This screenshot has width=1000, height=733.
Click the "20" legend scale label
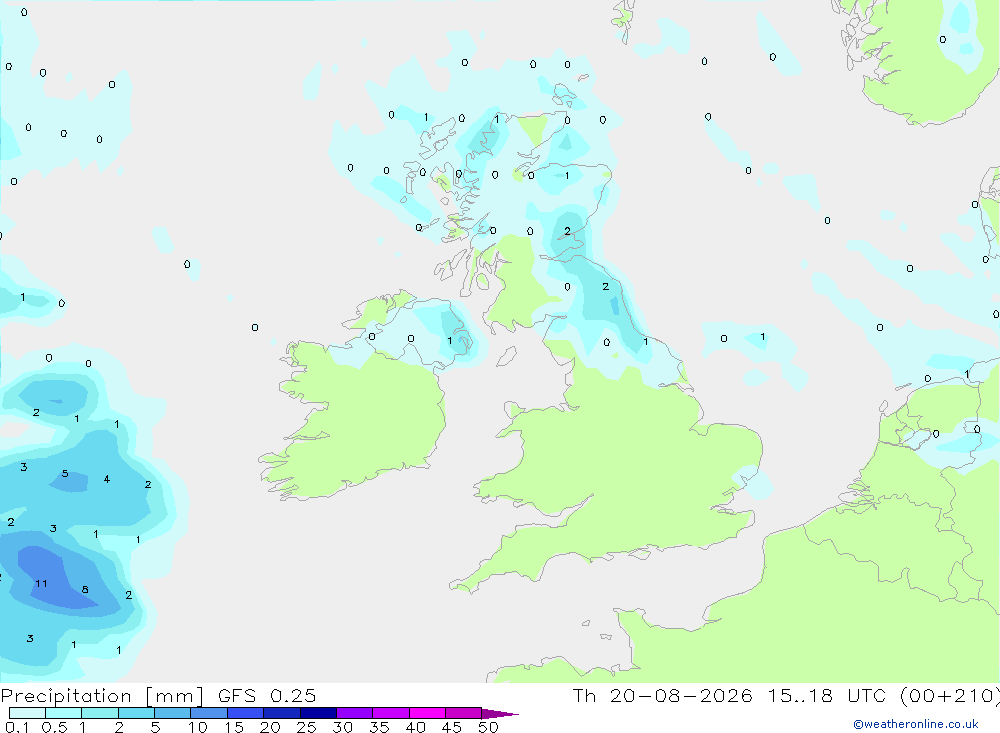pos(270,727)
